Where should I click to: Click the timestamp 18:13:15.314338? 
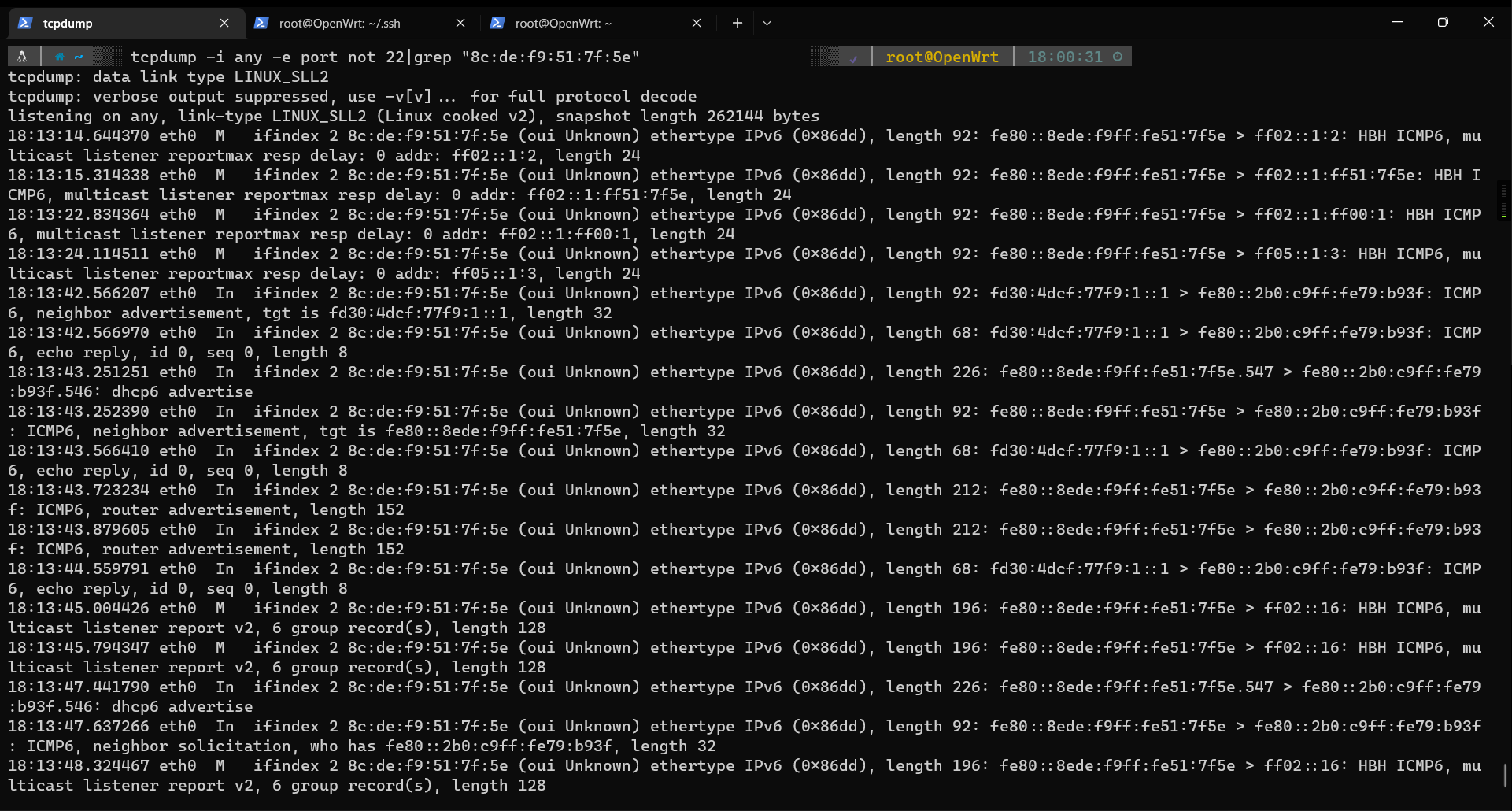[79, 175]
